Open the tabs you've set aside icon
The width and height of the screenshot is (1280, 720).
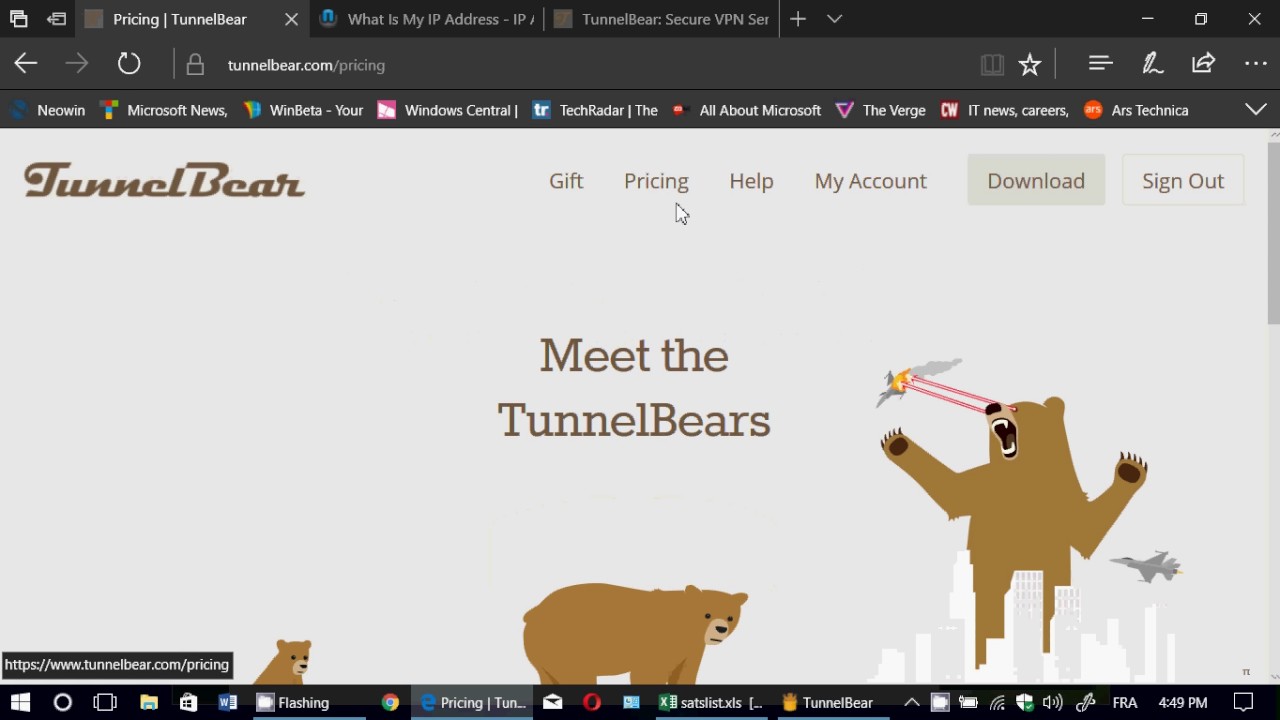18,19
